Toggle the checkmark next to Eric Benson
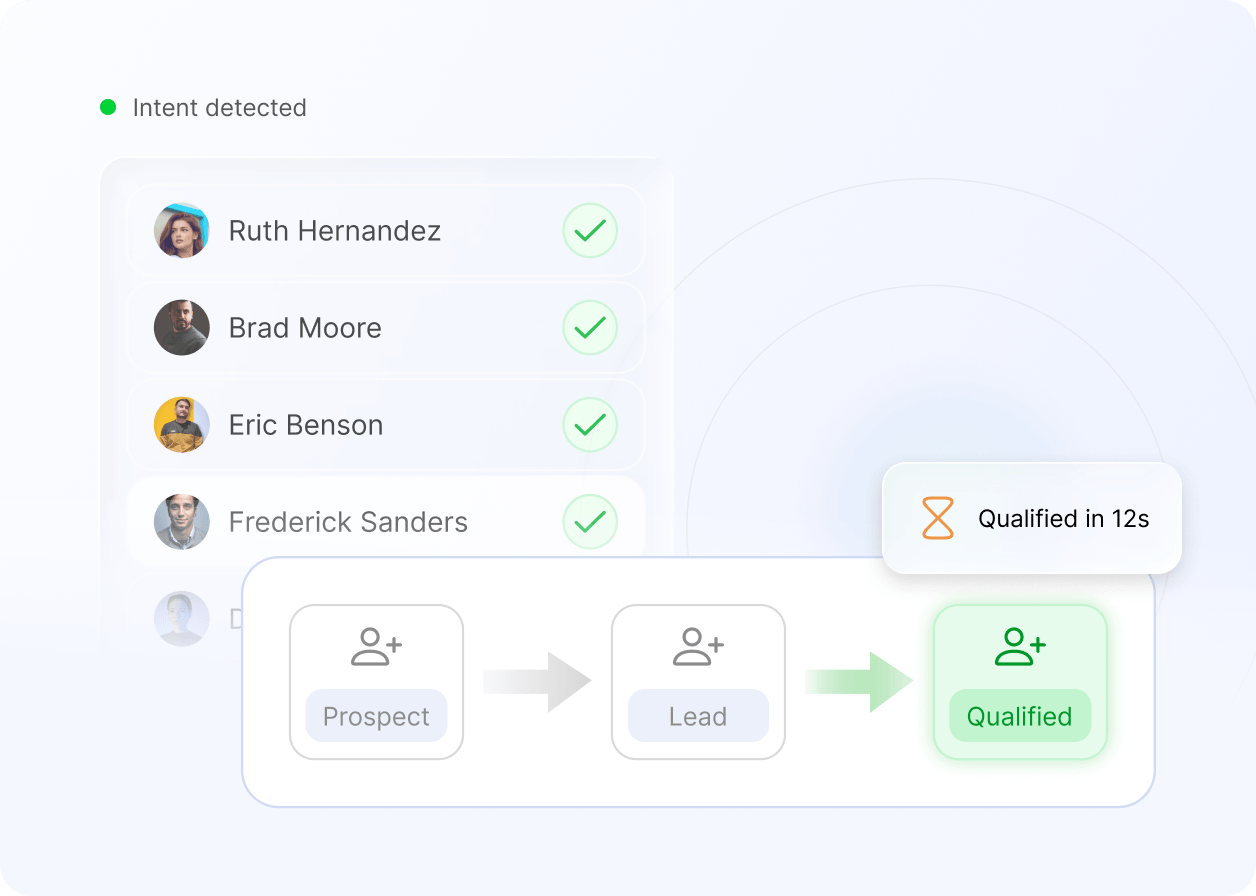1256x896 pixels. coord(590,425)
